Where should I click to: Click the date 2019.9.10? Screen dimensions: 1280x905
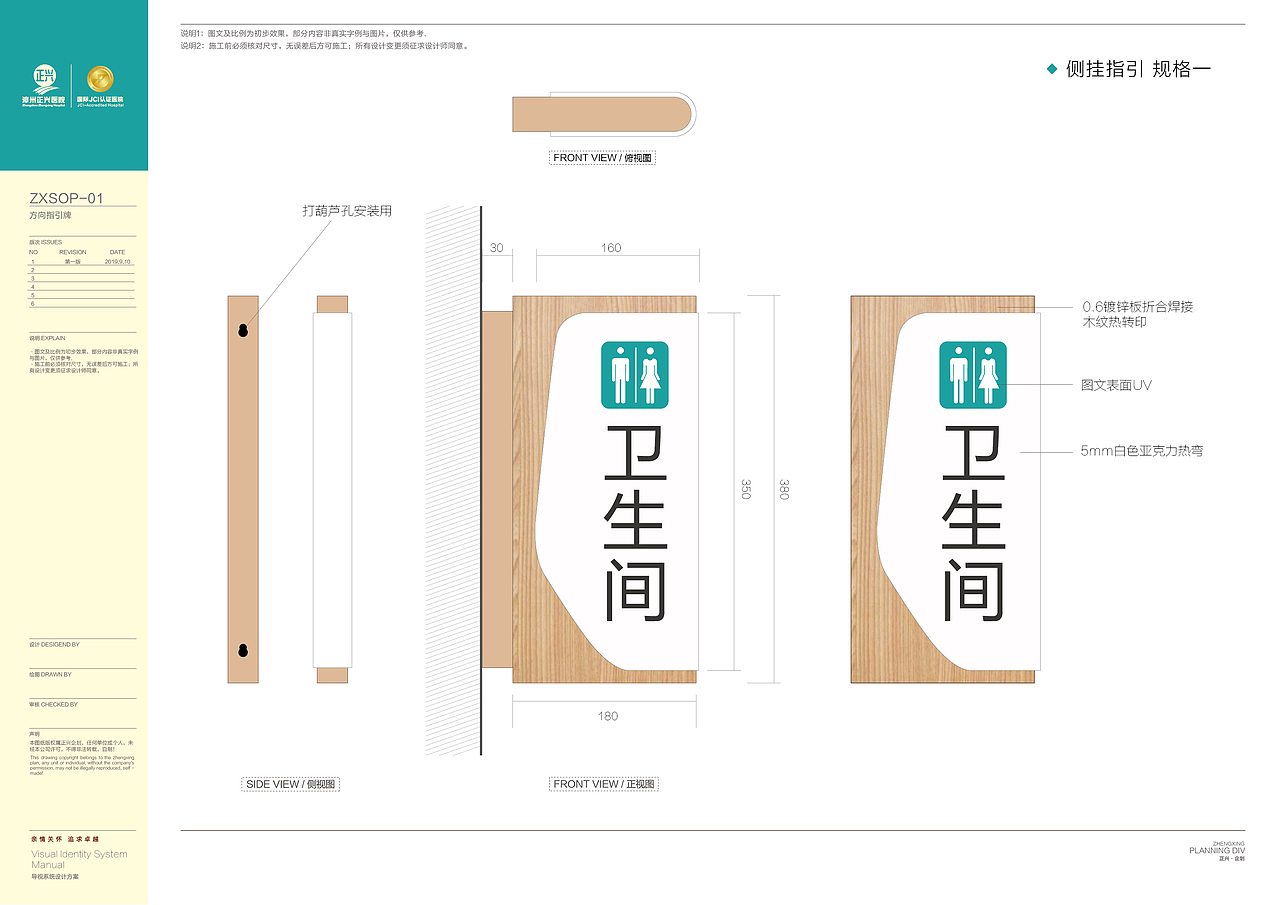click(118, 261)
